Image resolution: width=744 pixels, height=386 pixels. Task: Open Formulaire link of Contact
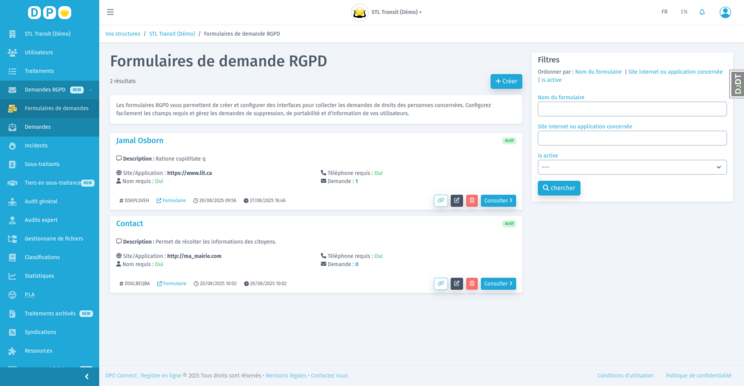coord(172,284)
